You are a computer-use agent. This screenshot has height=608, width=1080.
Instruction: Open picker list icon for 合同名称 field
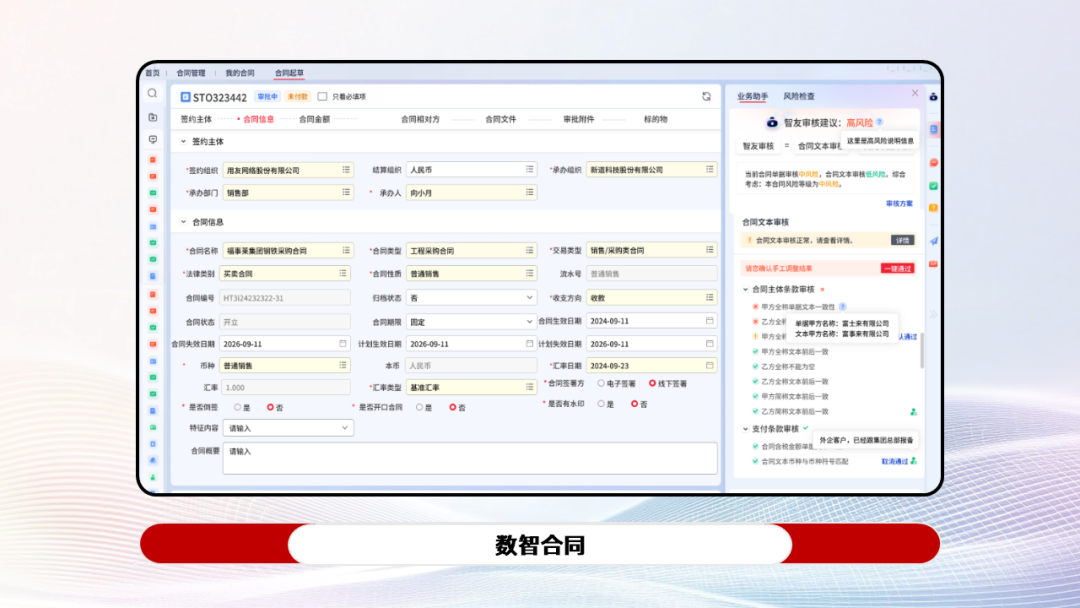point(346,251)
